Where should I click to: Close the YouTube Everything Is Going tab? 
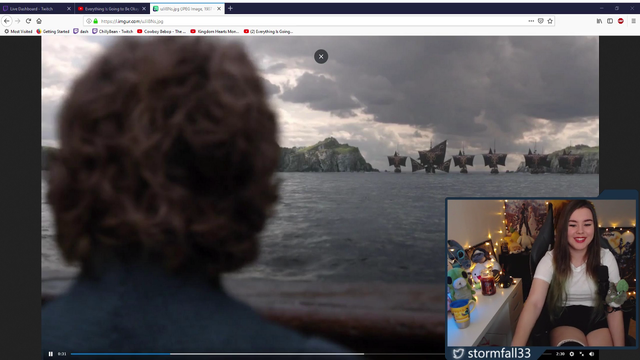(x=144, y=9)
